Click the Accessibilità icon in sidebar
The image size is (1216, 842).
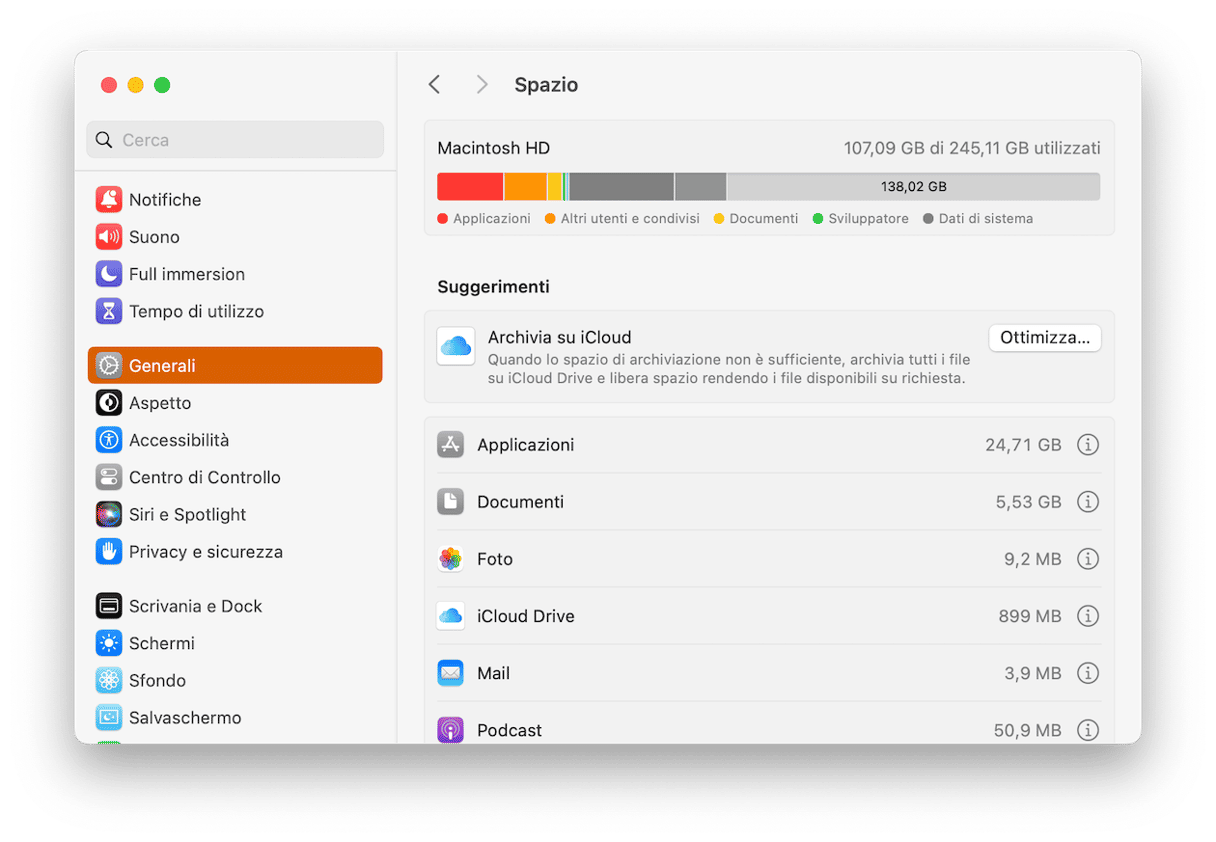[109, 440]
